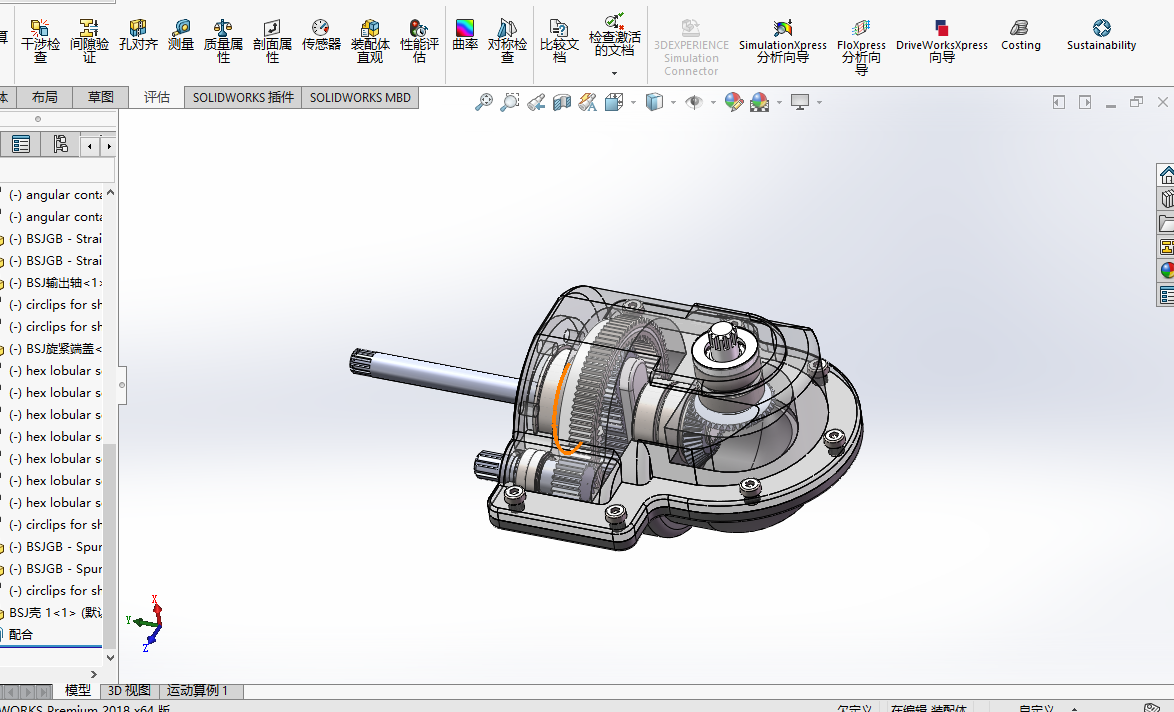Switch to the SOLIDWORKS MBD tab
The image size is (1174, 712).
click(360, 97)
